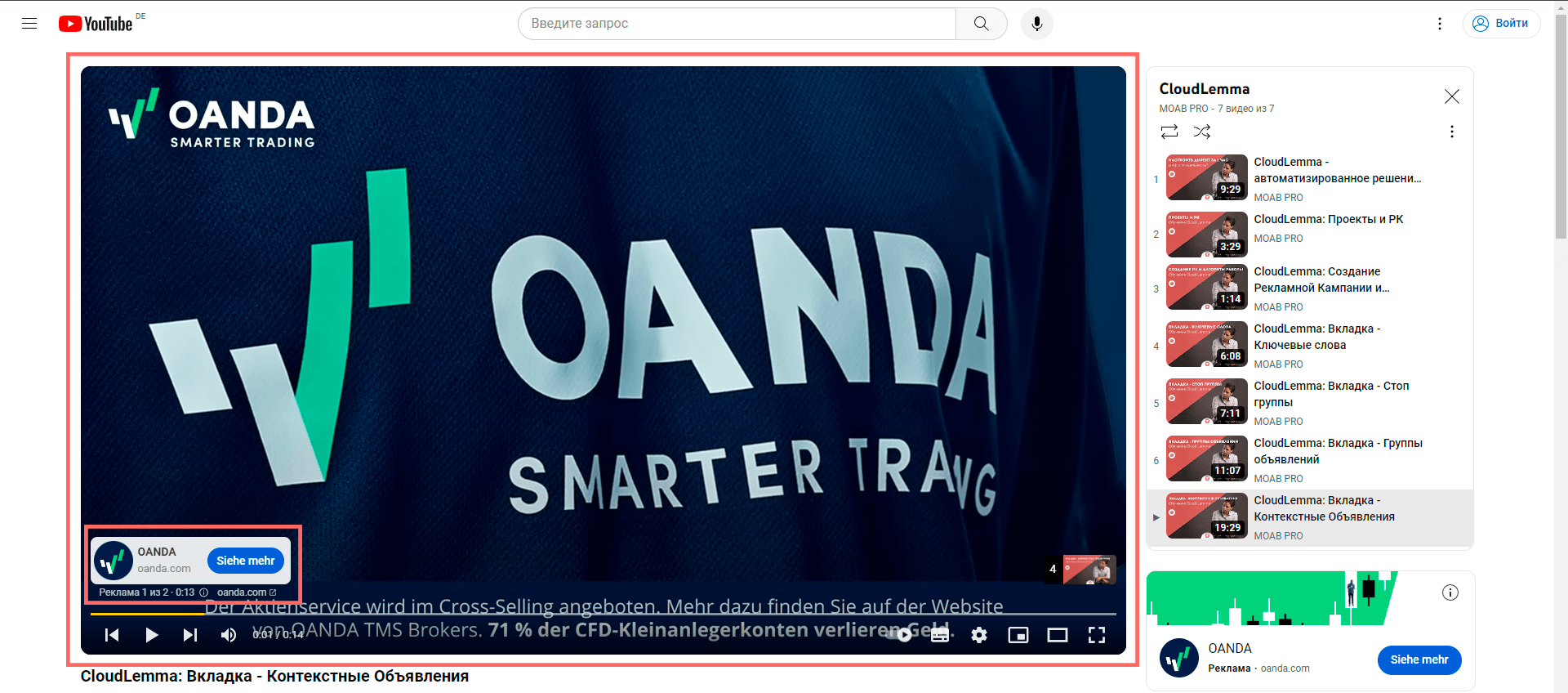
Task: Play the 9:29 playlist video thumbnail
Action: (1207, 177)
